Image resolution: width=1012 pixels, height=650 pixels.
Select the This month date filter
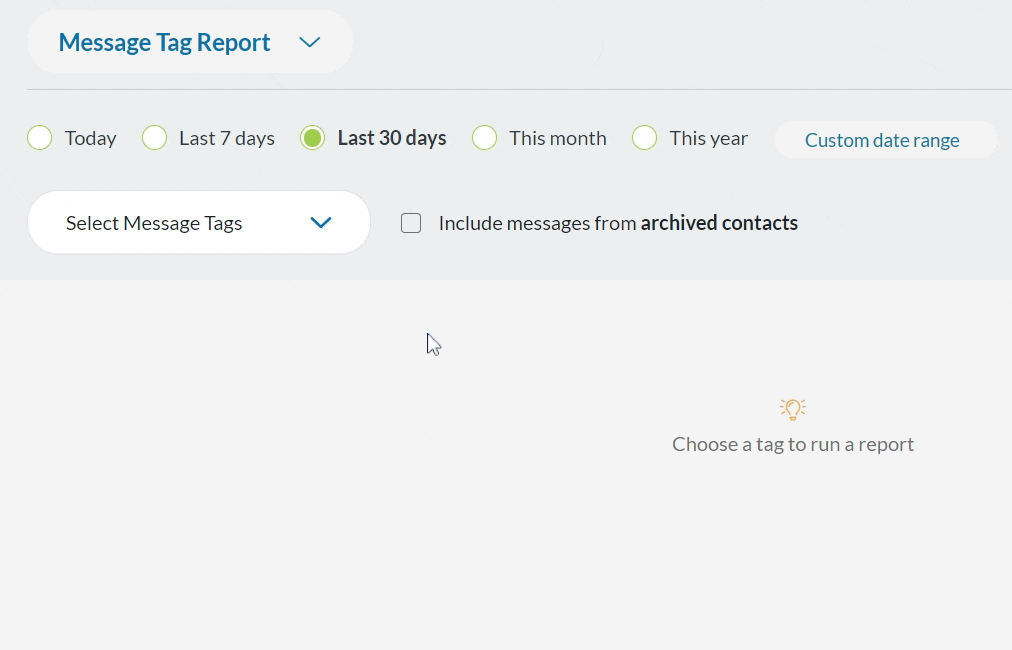(484, 138)
